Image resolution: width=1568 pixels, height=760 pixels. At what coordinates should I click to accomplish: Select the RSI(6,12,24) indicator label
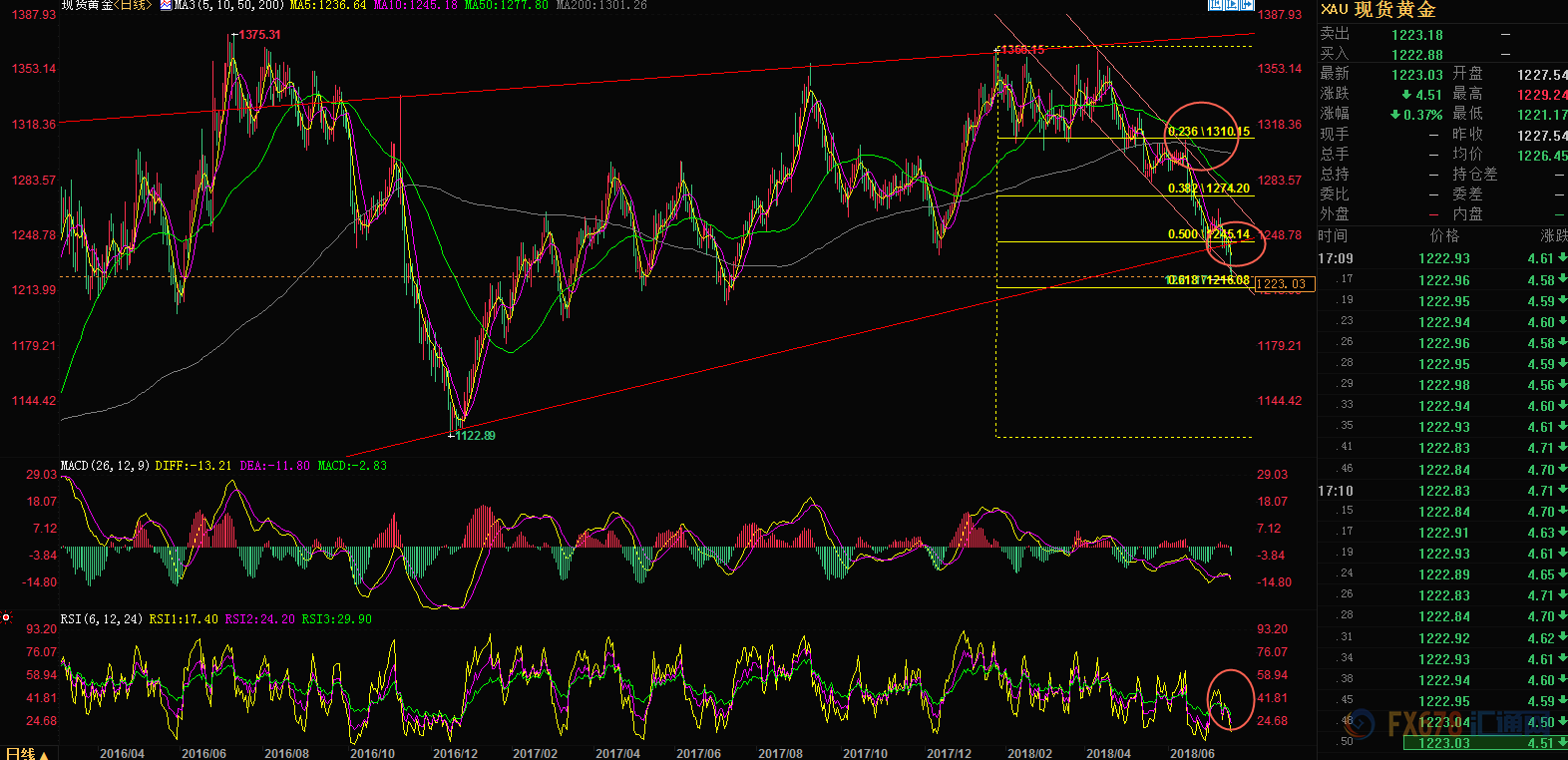tap(102, 619)
